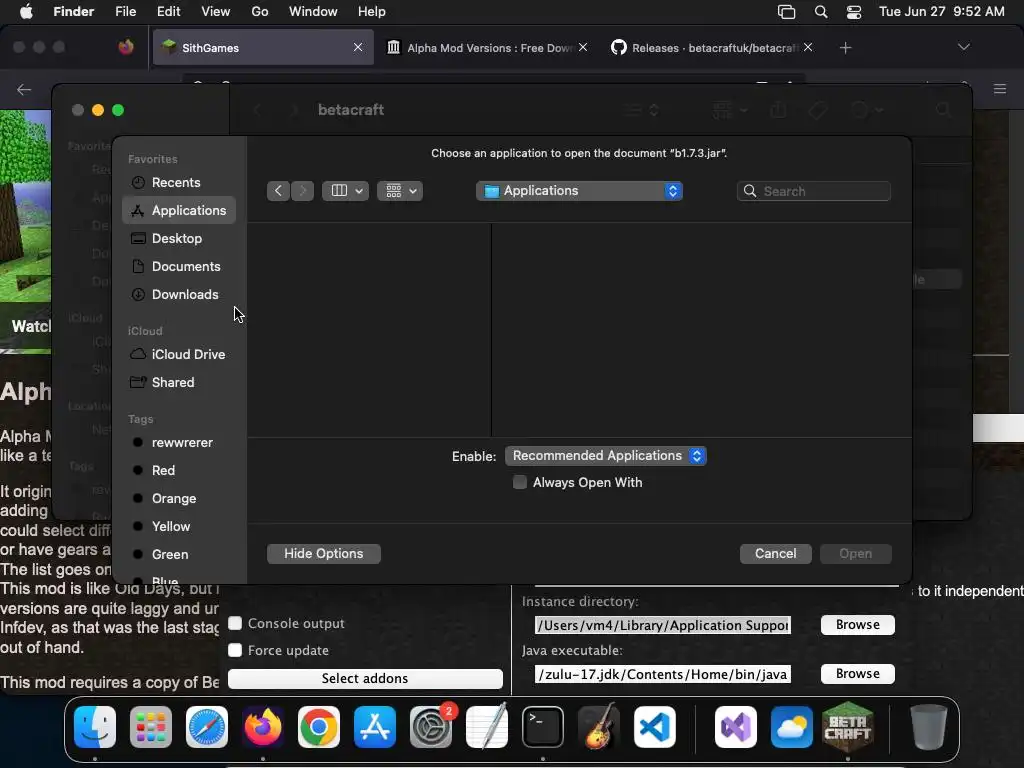Viewport: 1024px width, 768px height.
Task: Open Google Chrome in the Dock
Action: tap(319, 727)
